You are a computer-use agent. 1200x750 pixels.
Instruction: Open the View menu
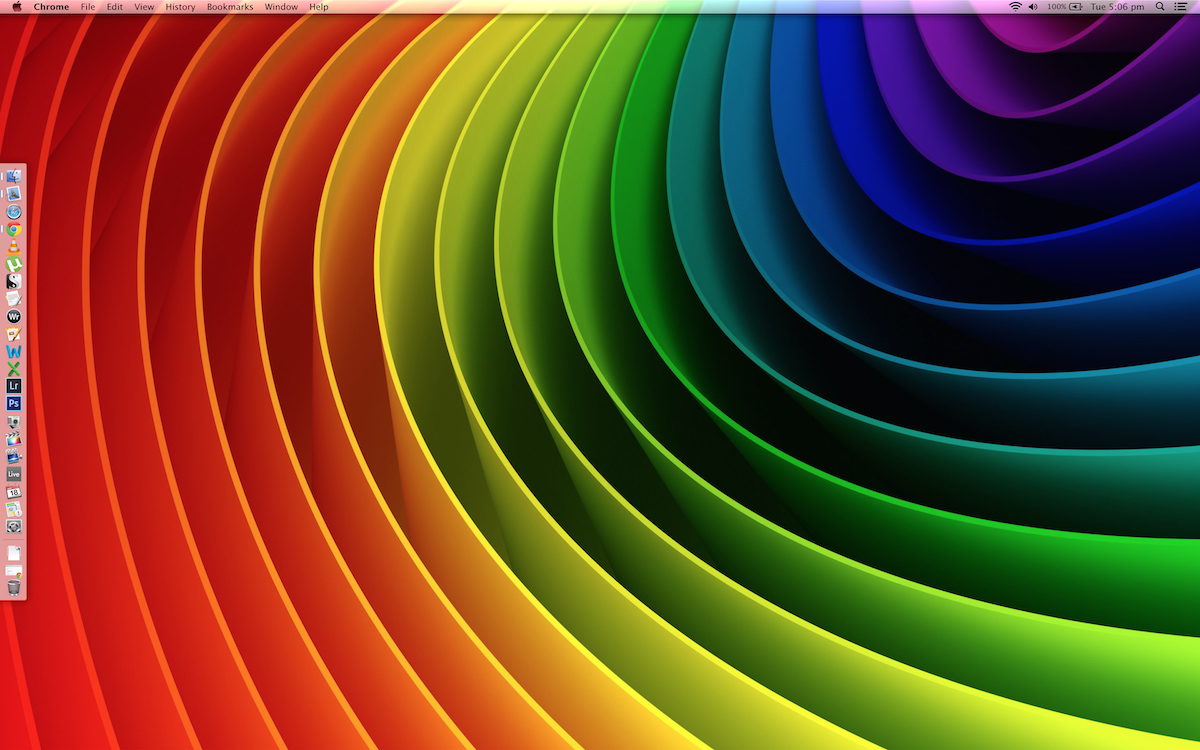pos(144,7)
